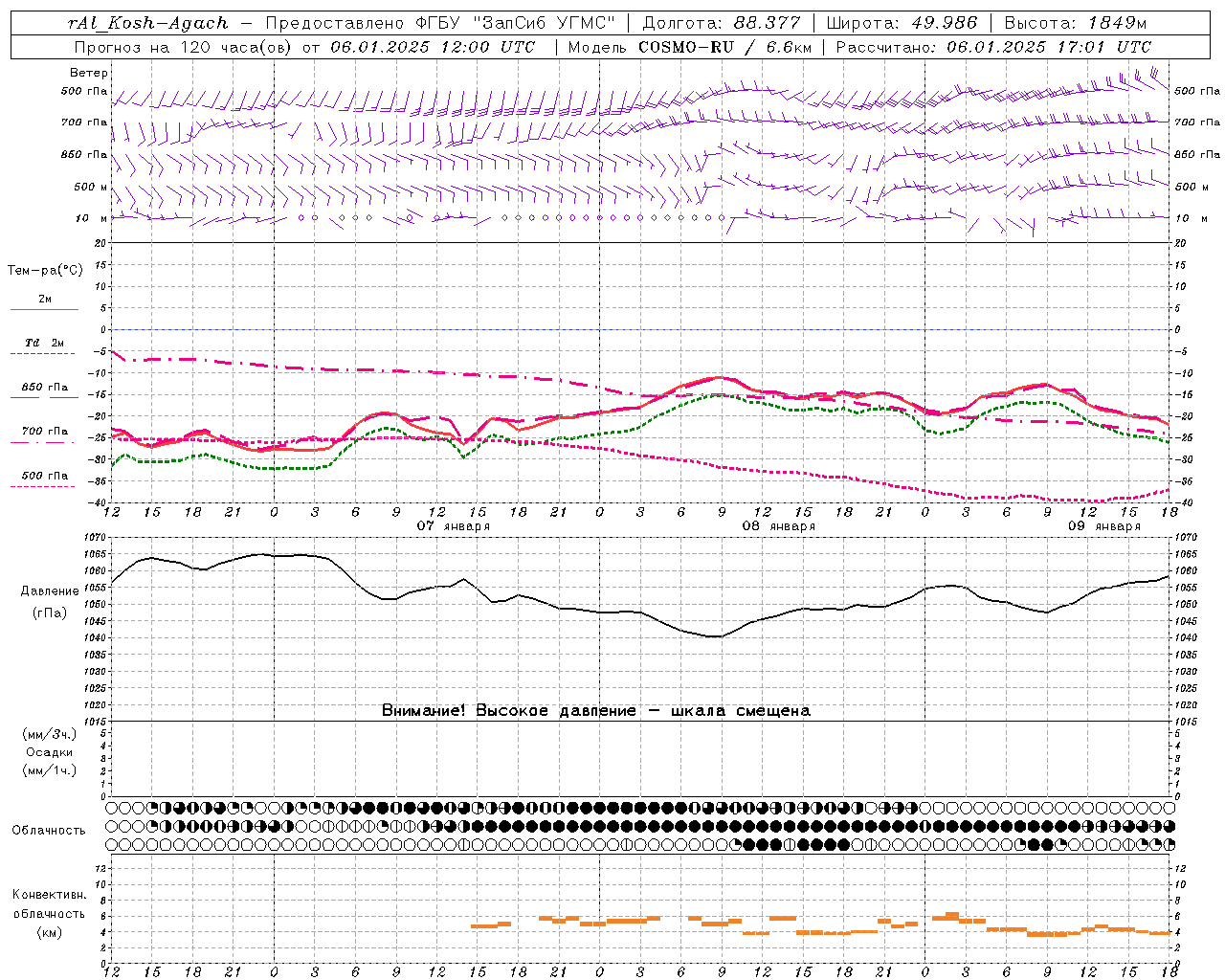Click the longitude value 88.377
1225x980 pixels.
click(x=768, y=23)
